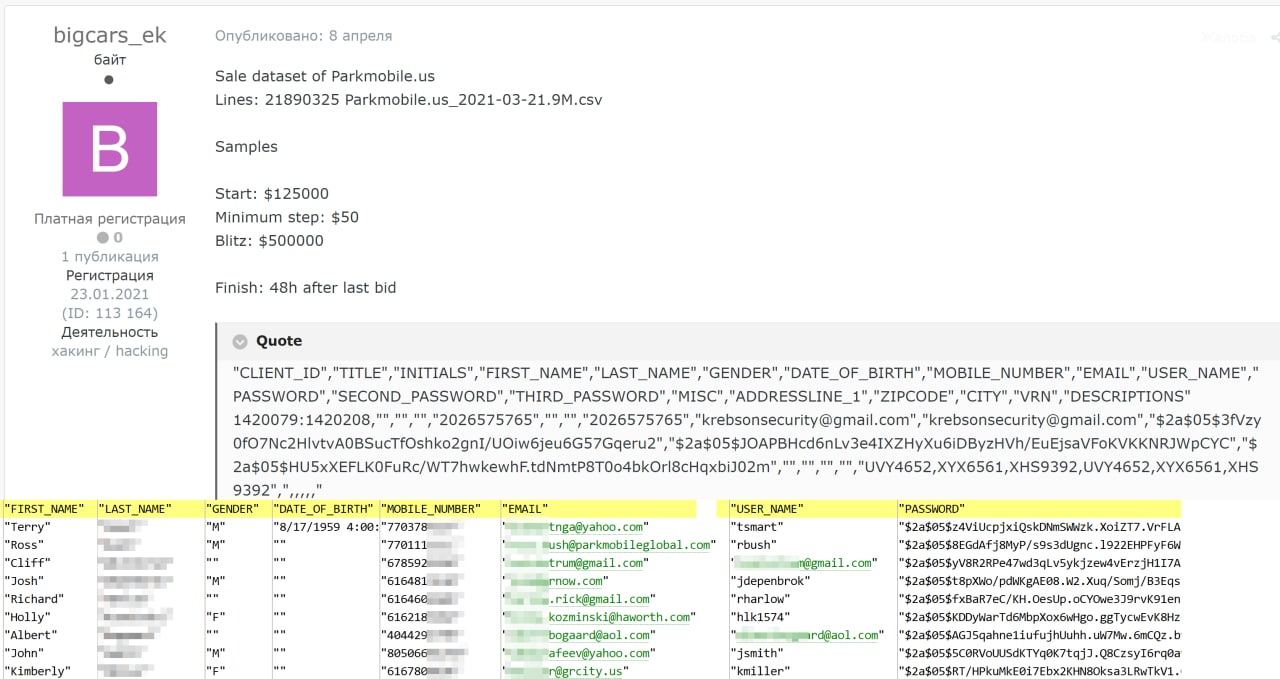Screen dimensions: 1280x679
Task: Select the username cell "jsmith"
Action: [757, 653]
